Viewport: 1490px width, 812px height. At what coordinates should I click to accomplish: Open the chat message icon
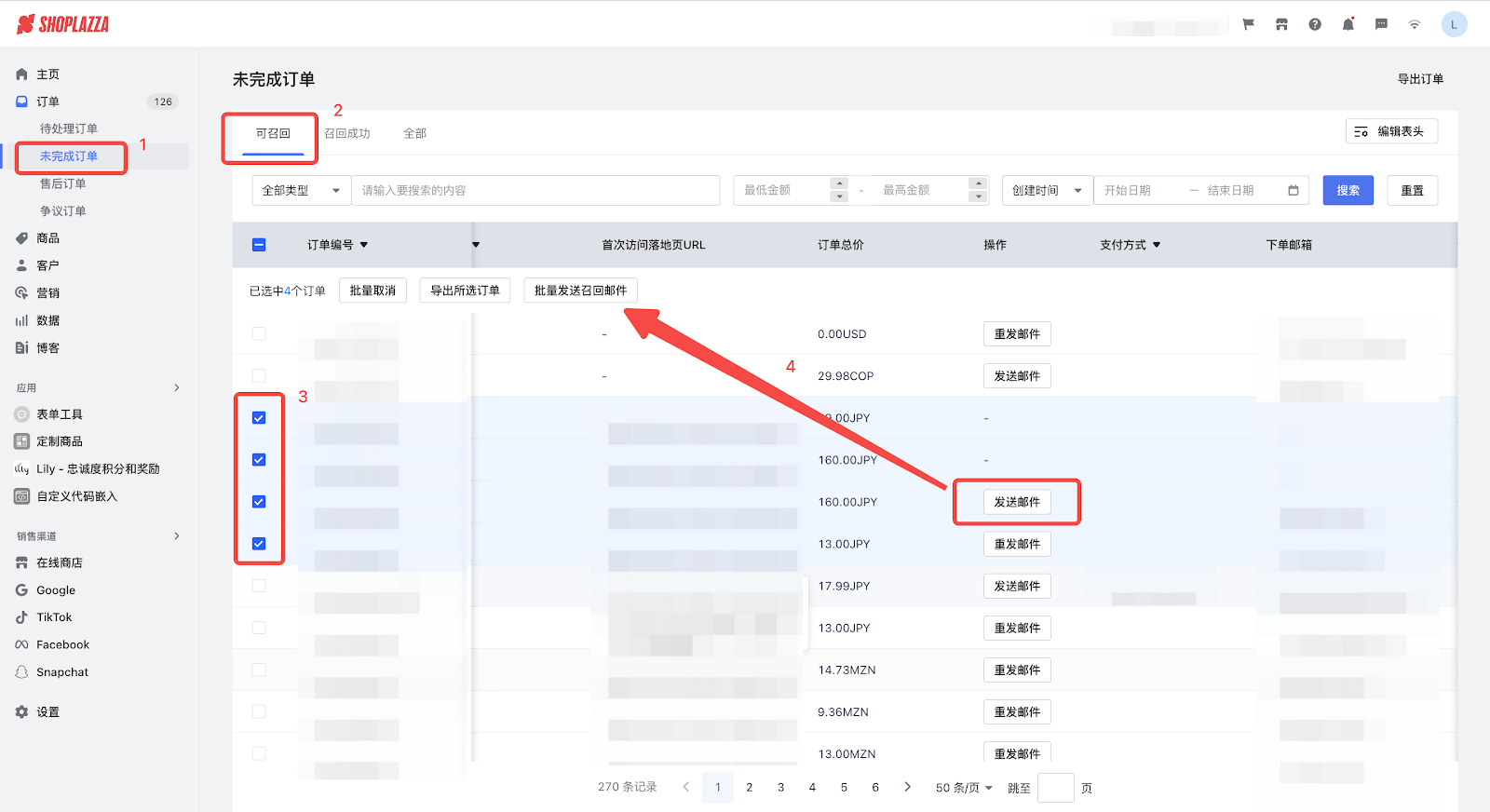point(1381,24)
